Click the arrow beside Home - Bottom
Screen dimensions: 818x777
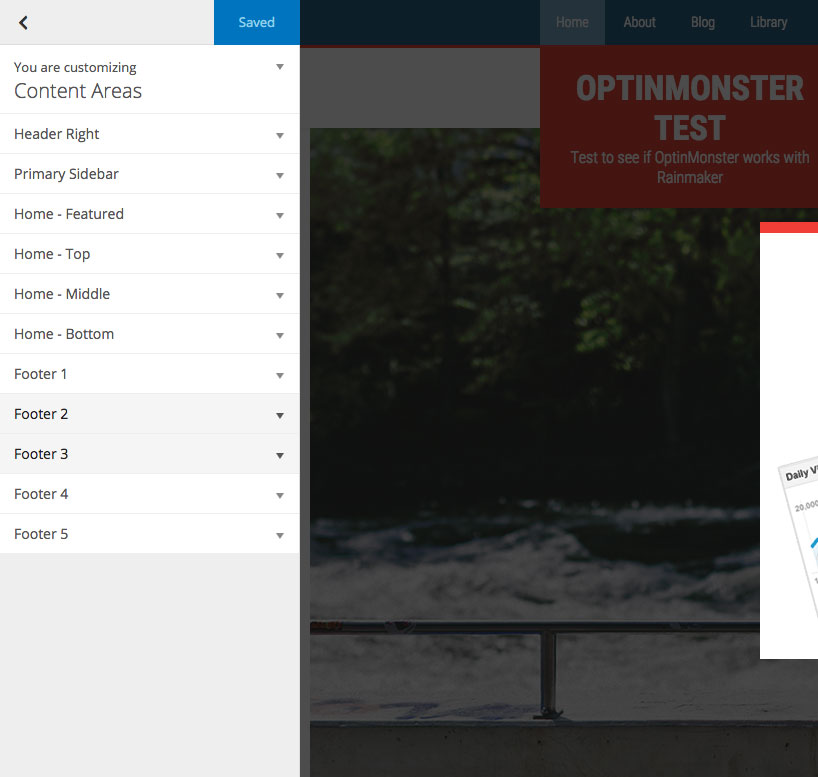pyautogui.click(x=280, y=335)
